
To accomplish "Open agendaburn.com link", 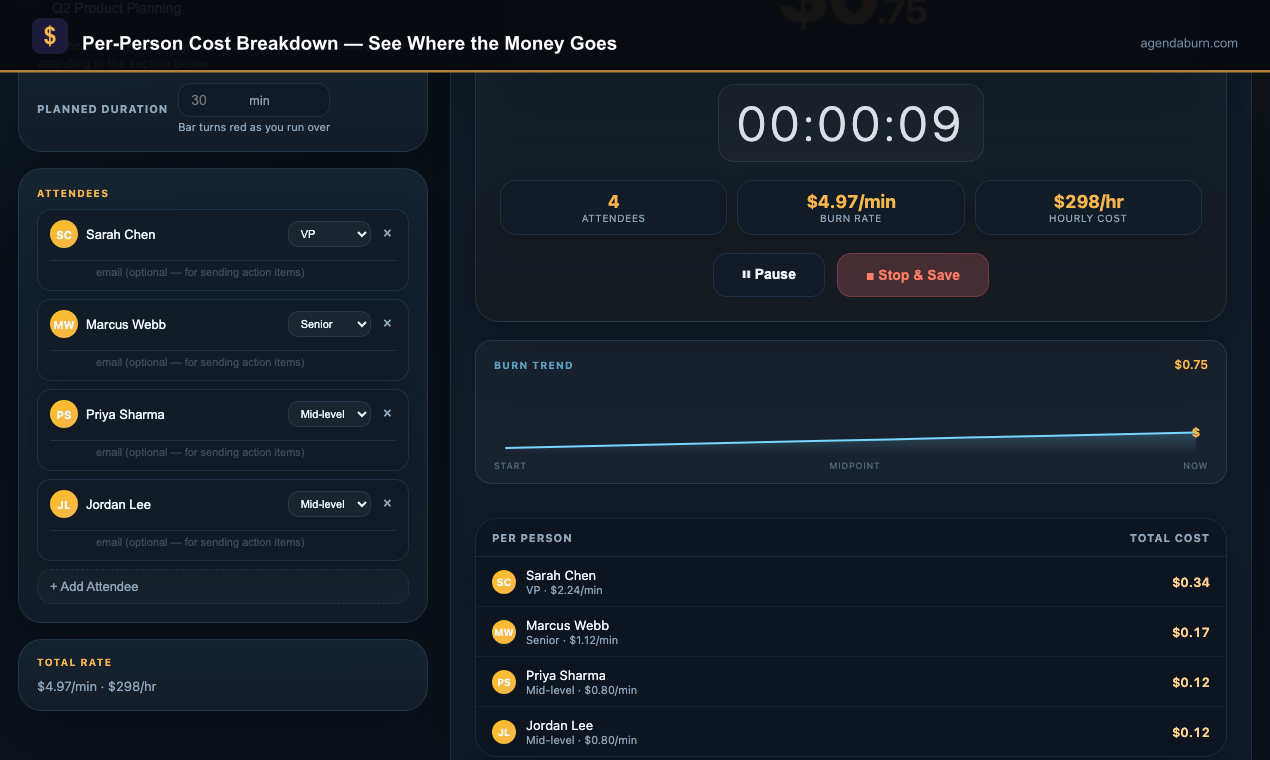I will [x=1189, y=43].
